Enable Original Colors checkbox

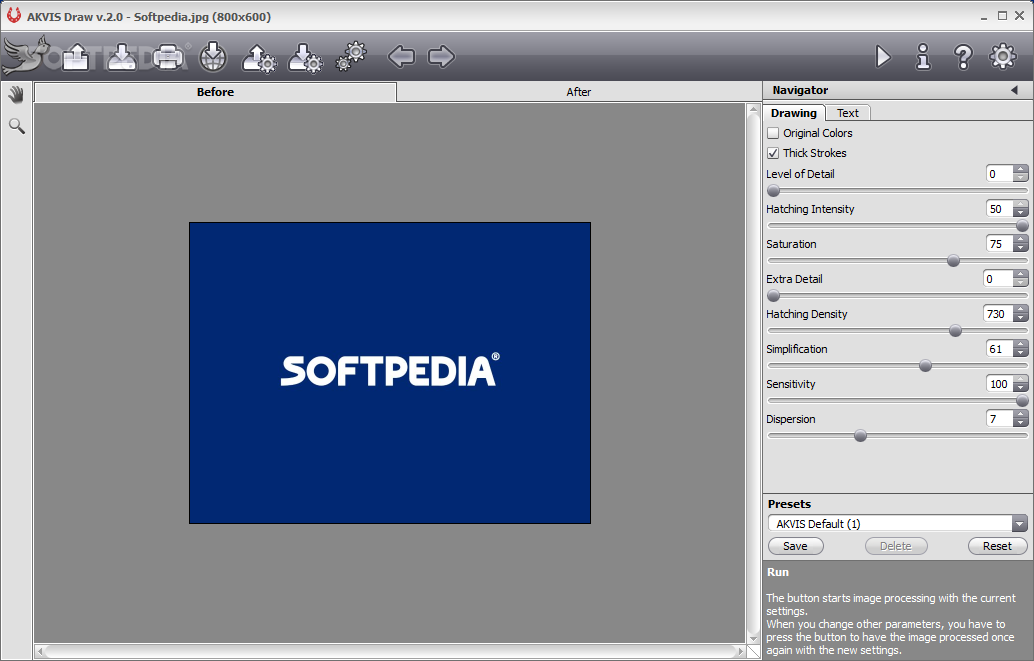point(773,133)
